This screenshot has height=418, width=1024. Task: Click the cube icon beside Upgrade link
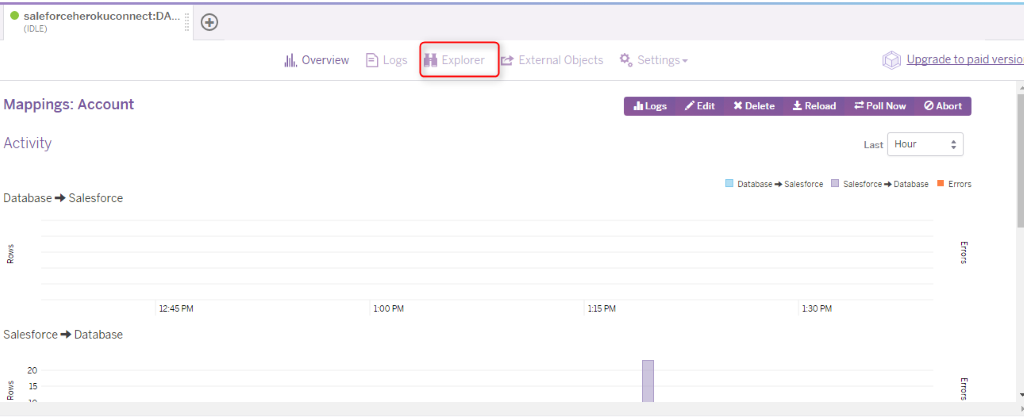891,61
